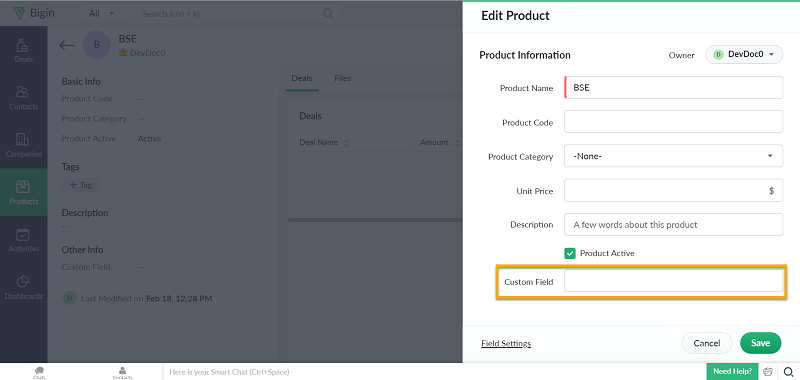This screenshot has height=380, width=800.
Task: Open Chats in the bottom bar
Action: [39, 372]
